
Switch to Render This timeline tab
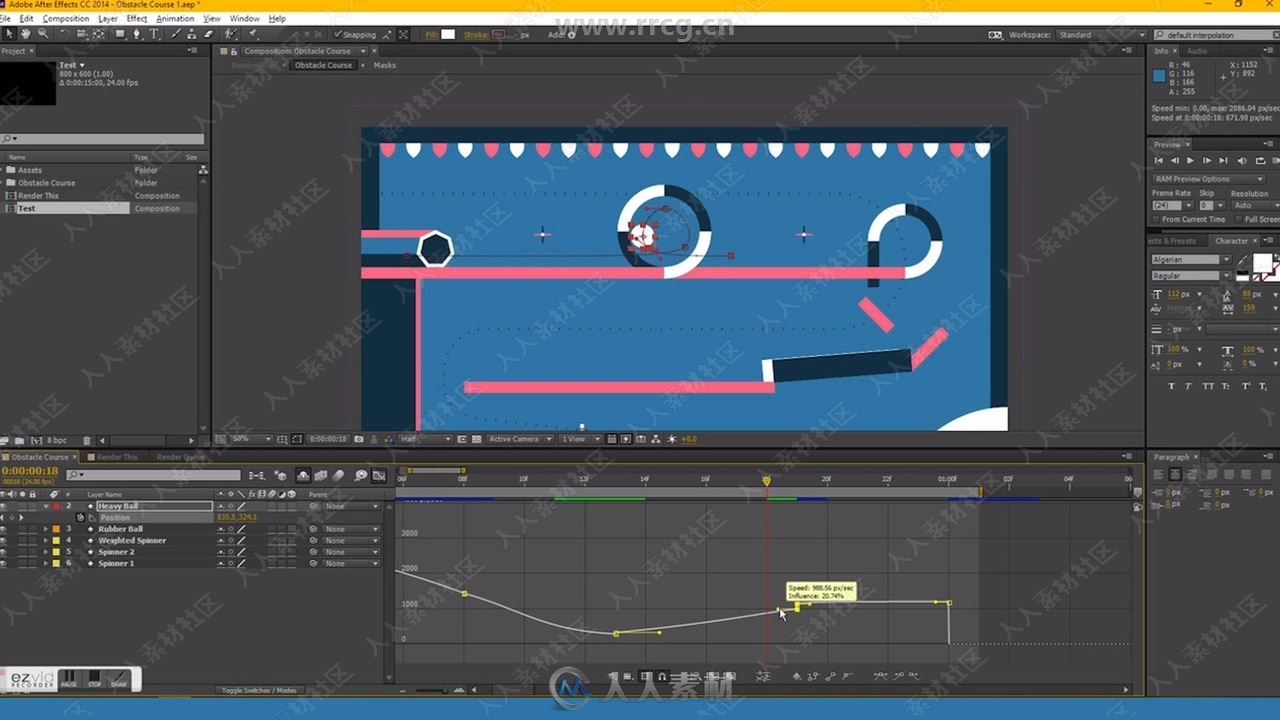117,457
